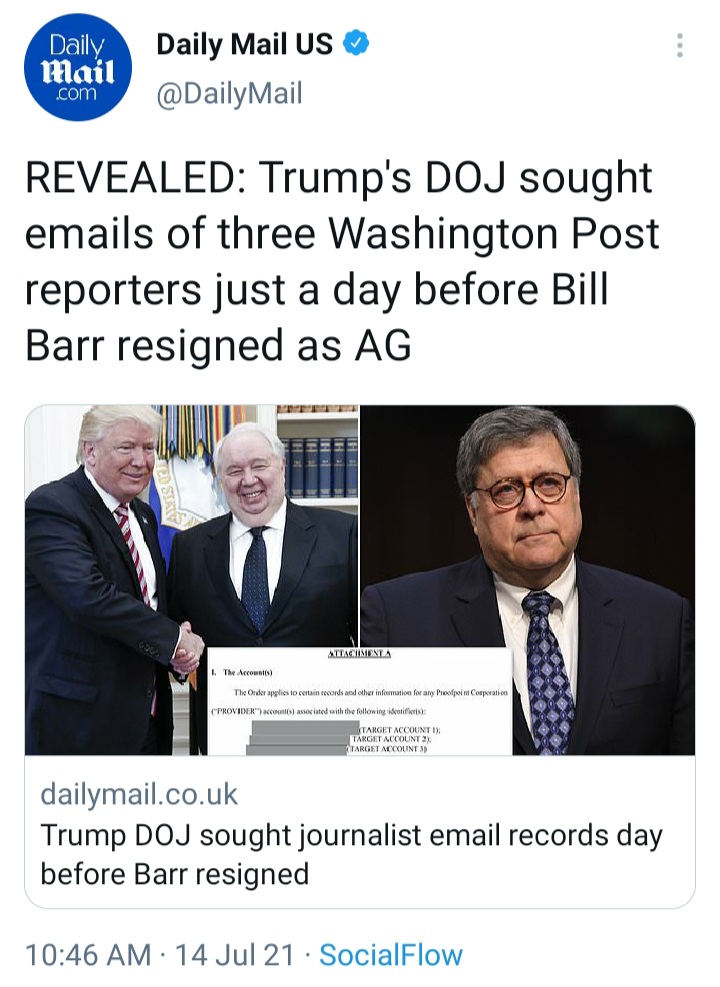Click the Daily Mail US display name
Image resolution: width=720 pixels, height=987 pixels.
click(244, 45)
